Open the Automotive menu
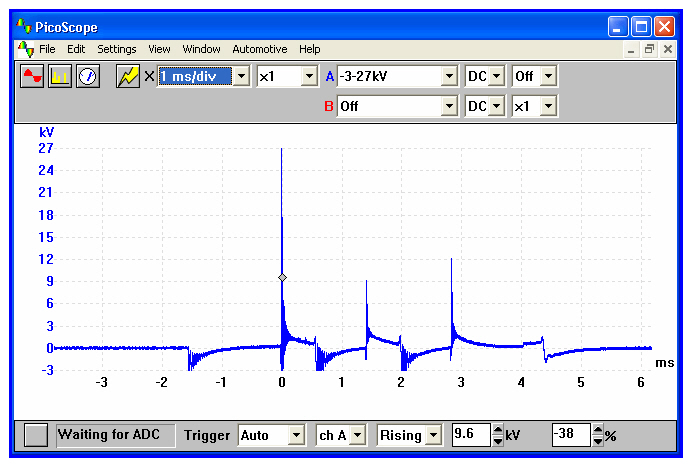The height and width of the screenshot is (468, 692). [259, 49]
